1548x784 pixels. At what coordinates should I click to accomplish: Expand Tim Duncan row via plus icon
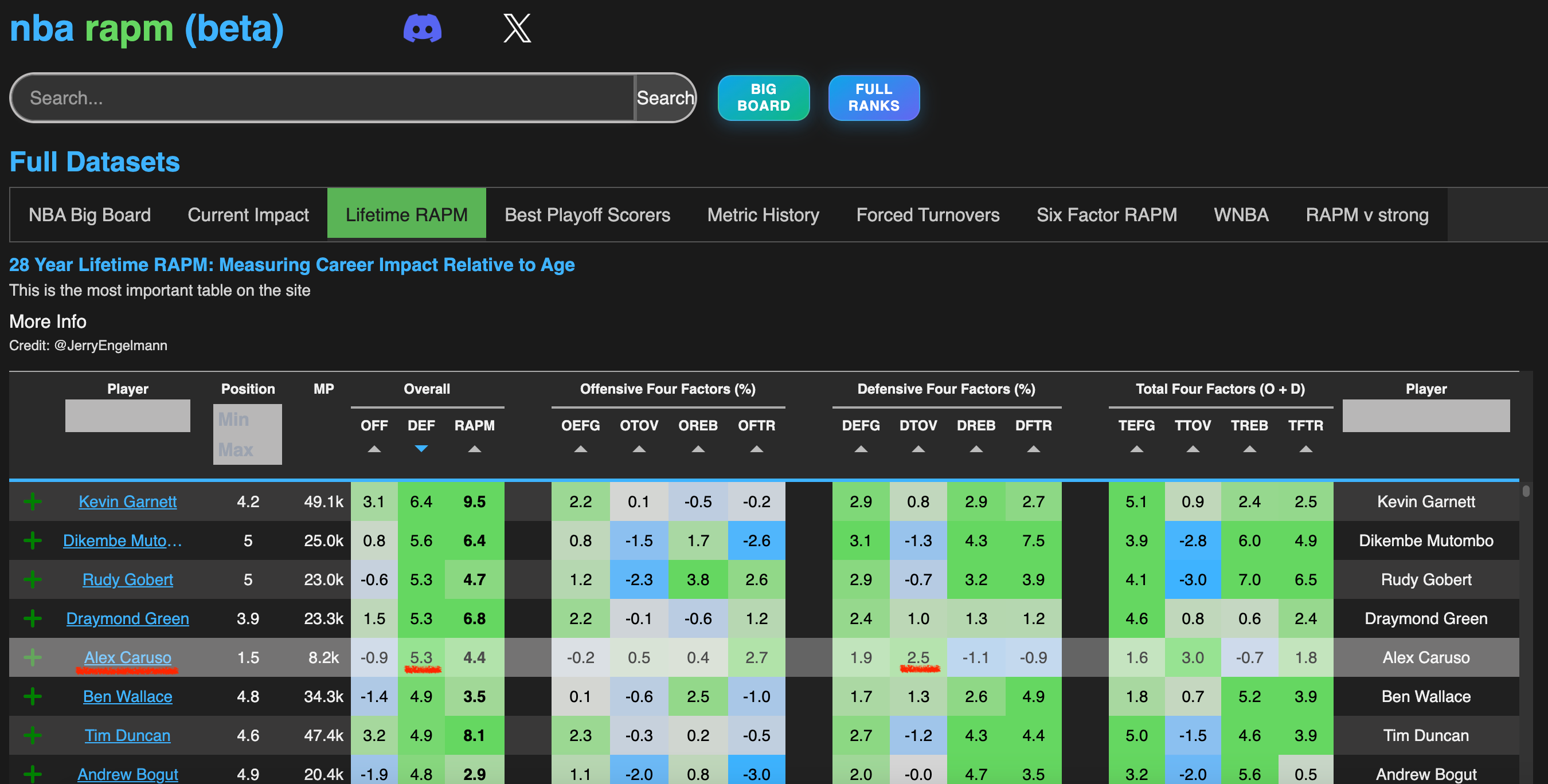click(33, 735)
